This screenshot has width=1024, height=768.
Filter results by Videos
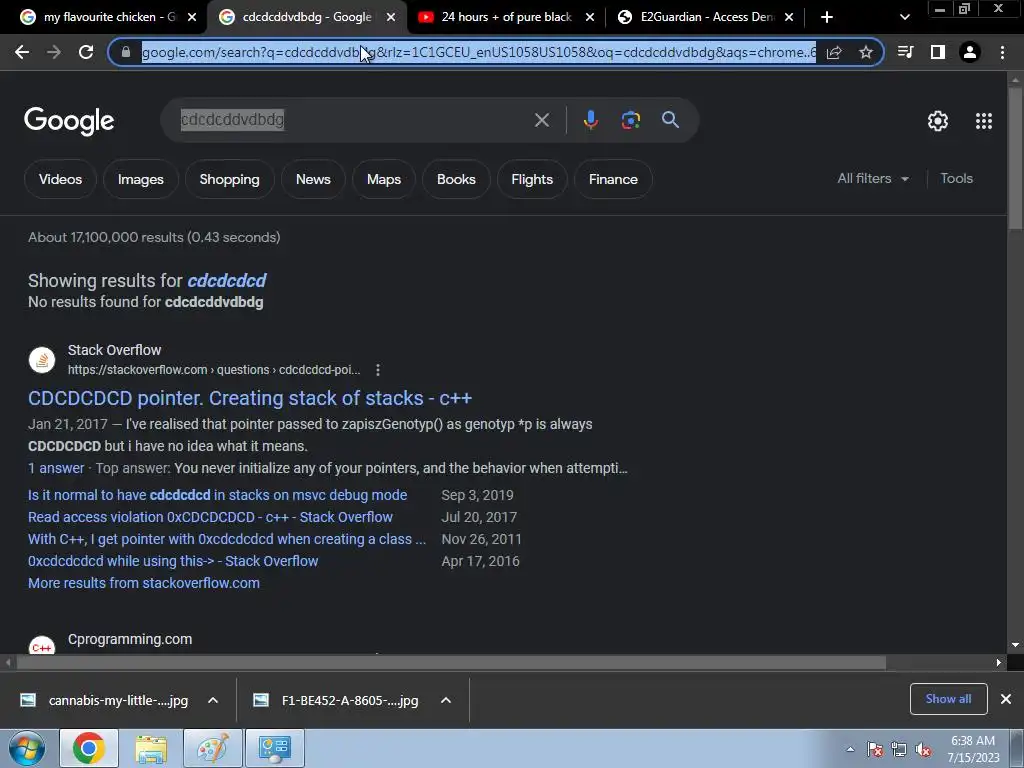[60, 179]
